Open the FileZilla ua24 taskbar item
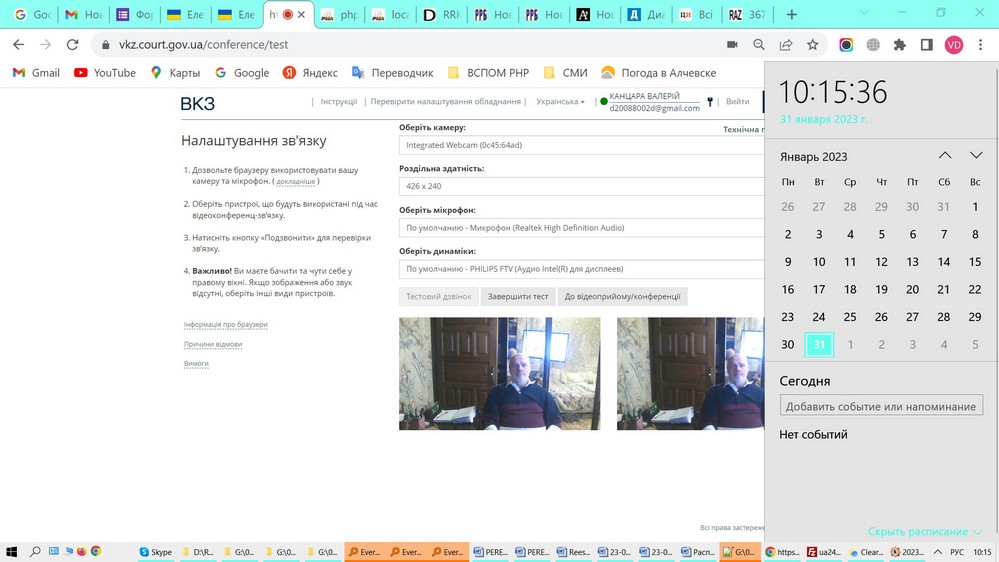The width and height of the screenshot is (999, 562). coord(825,552)
